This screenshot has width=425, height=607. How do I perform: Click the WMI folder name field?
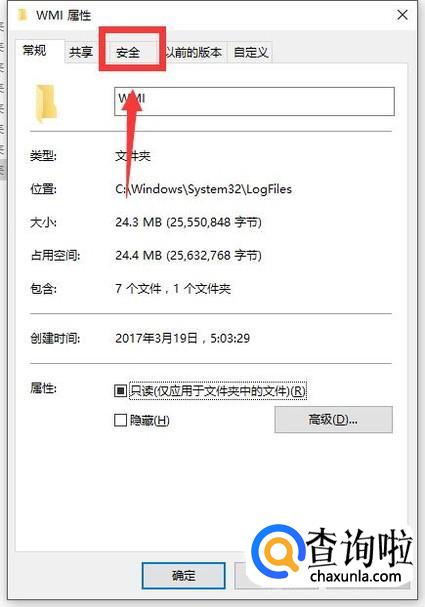pyautogui.click(x=254, y=101)
